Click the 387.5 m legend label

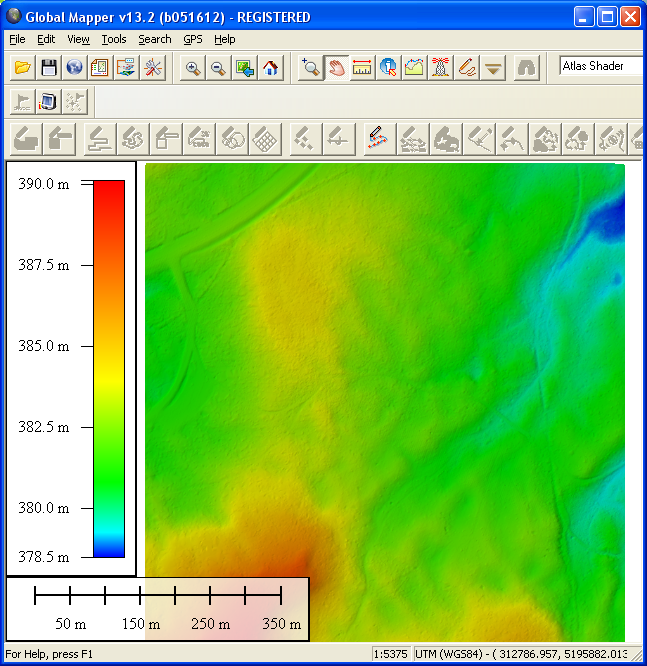click(43, 265)
